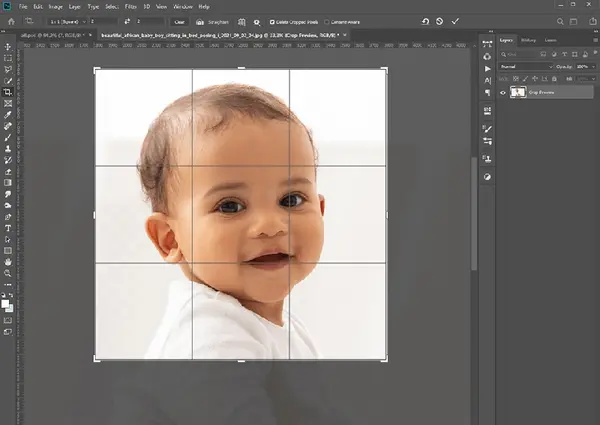Select the Zoom tool
This screenshot has height=425, width=600.
tap(8, 273)
